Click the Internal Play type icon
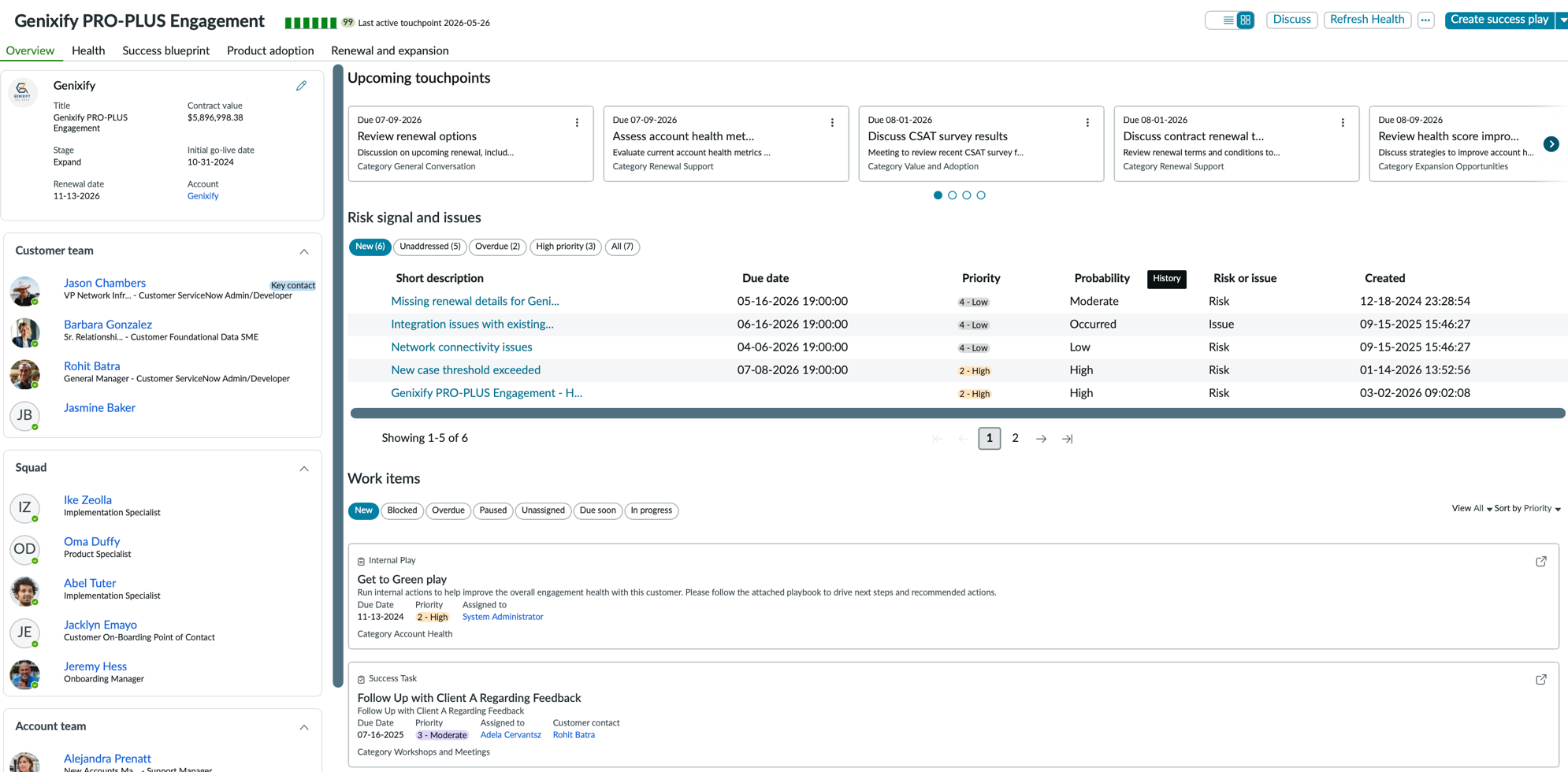Viewport: 1568px width, 772px height. pos(361,562)
